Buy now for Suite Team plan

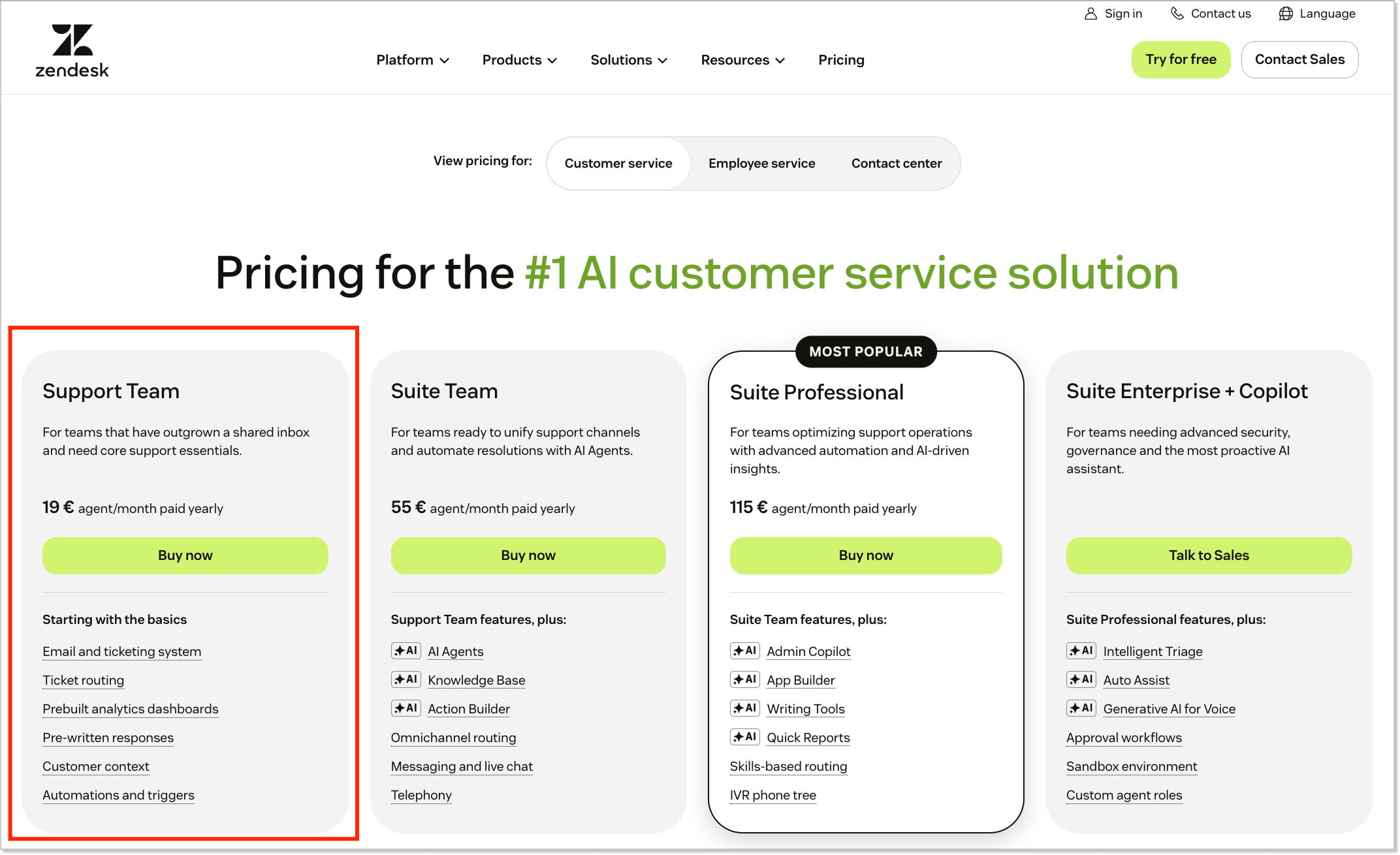coord(528,555)
